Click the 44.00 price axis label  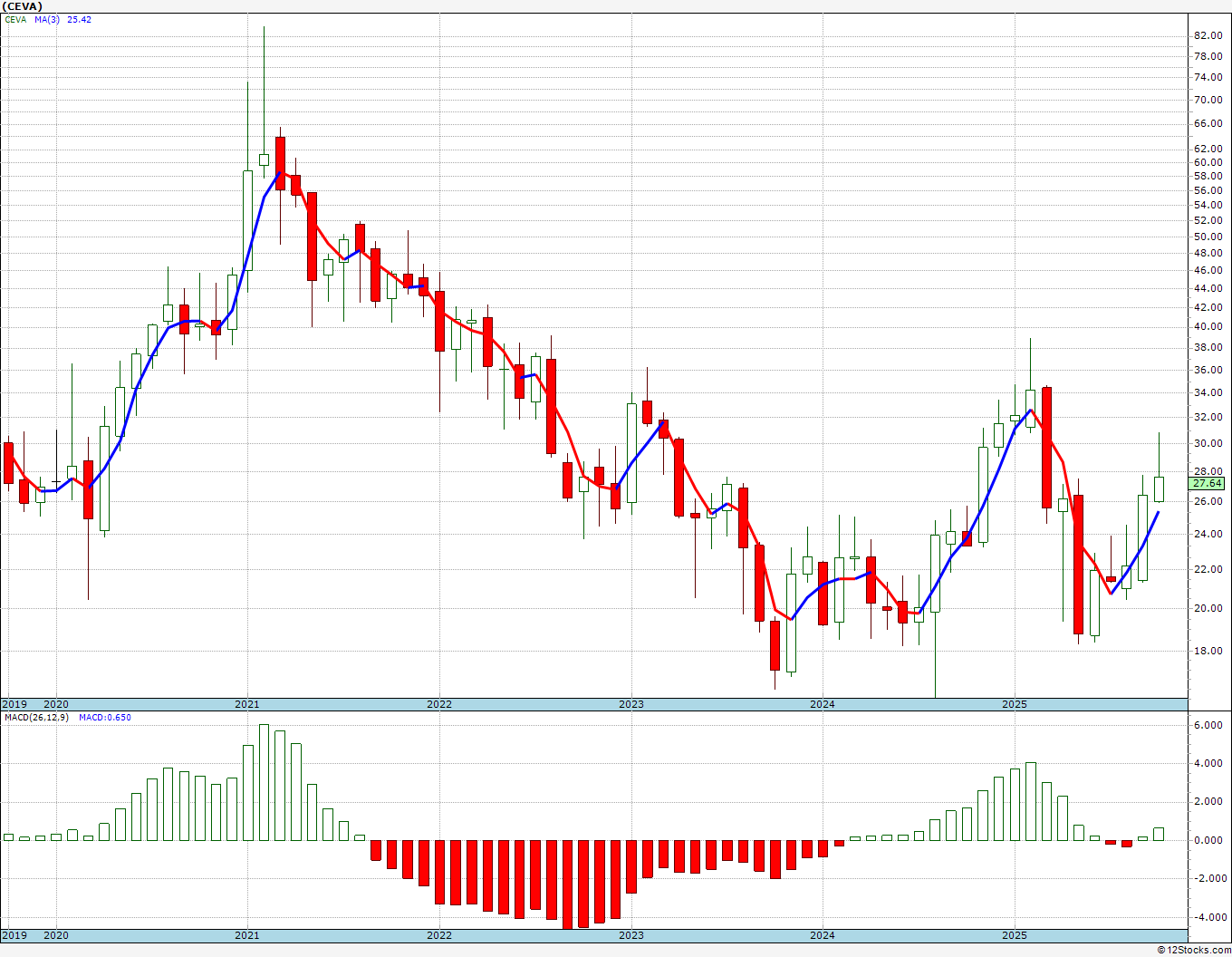pyautogui.click(x=1208, y=288)
